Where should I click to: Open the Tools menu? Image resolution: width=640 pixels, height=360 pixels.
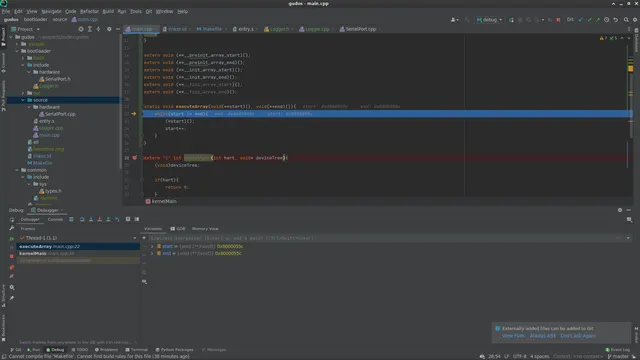[x=136, y=11]
